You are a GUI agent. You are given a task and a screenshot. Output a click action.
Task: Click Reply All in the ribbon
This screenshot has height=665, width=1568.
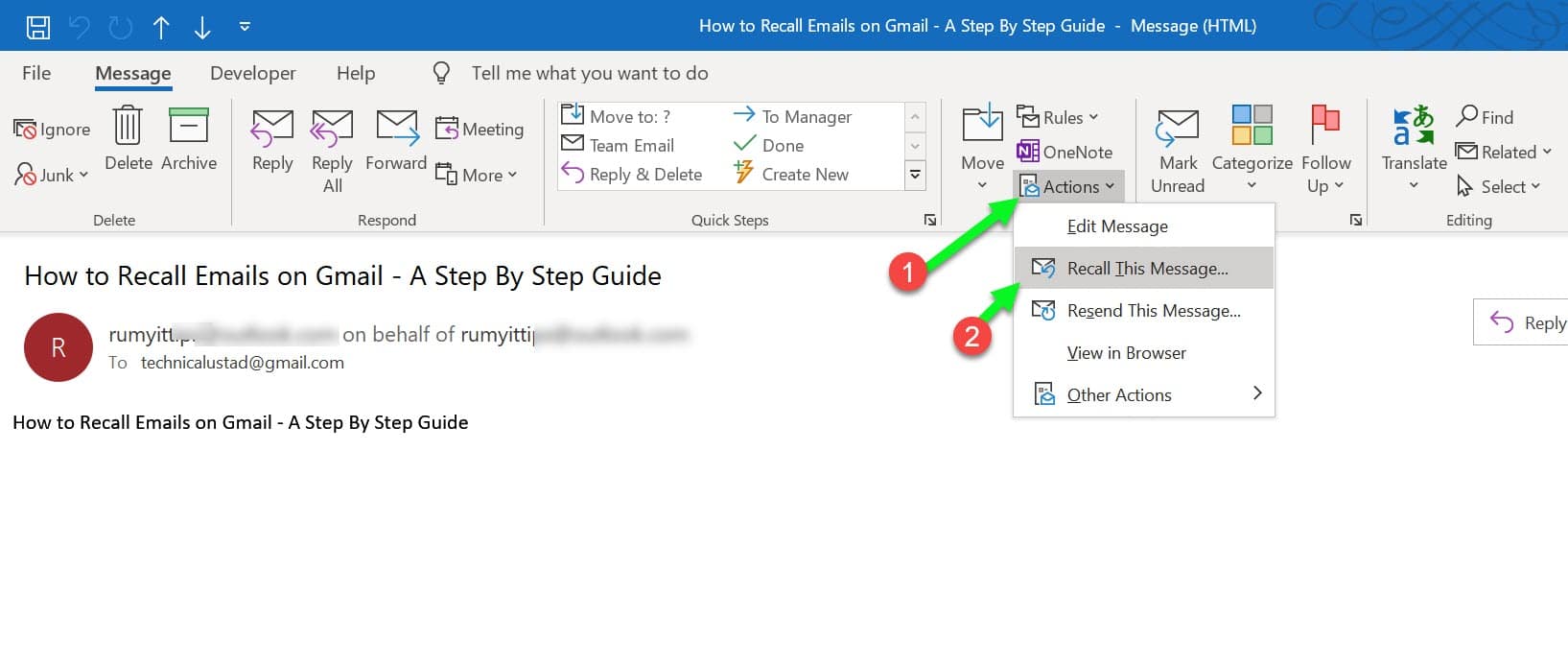[x=333, y=152]
